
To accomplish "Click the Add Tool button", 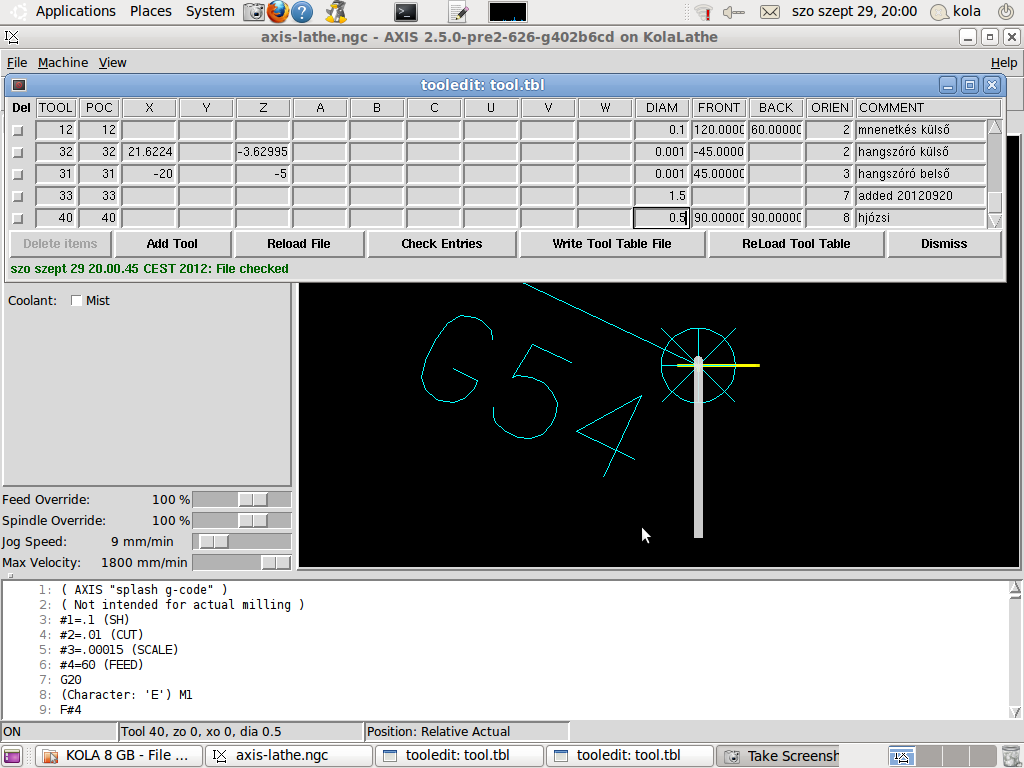I will (172, 244).
